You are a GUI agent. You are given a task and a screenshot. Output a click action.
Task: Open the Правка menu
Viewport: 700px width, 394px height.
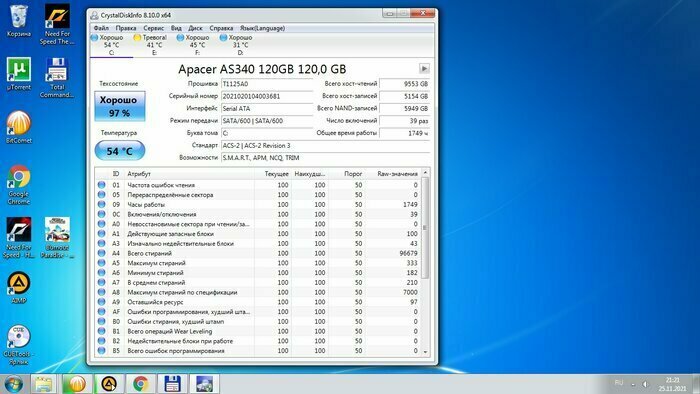click(x=126, y=28)
